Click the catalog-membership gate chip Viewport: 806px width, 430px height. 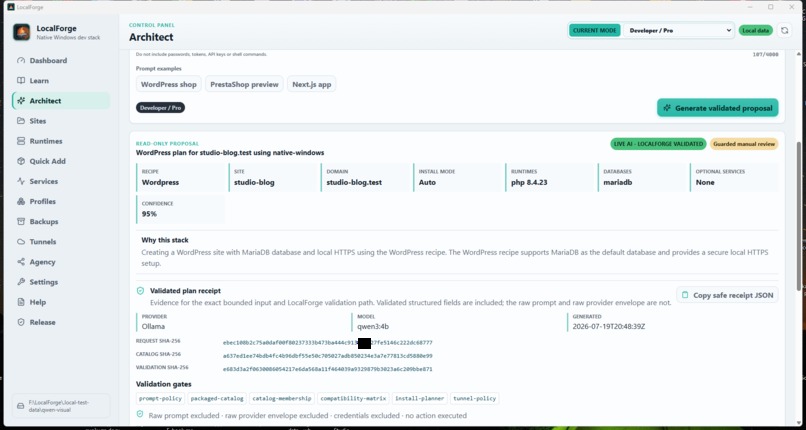click(x=282, y=398)
